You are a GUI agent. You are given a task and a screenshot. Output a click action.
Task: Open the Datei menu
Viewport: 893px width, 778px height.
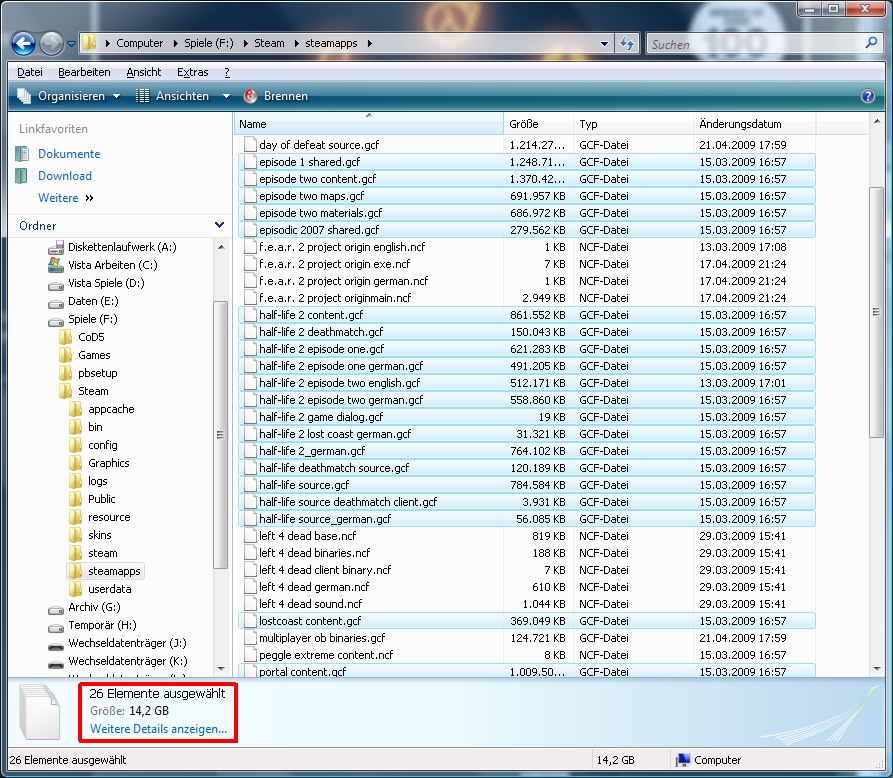[x=30, y=72]
